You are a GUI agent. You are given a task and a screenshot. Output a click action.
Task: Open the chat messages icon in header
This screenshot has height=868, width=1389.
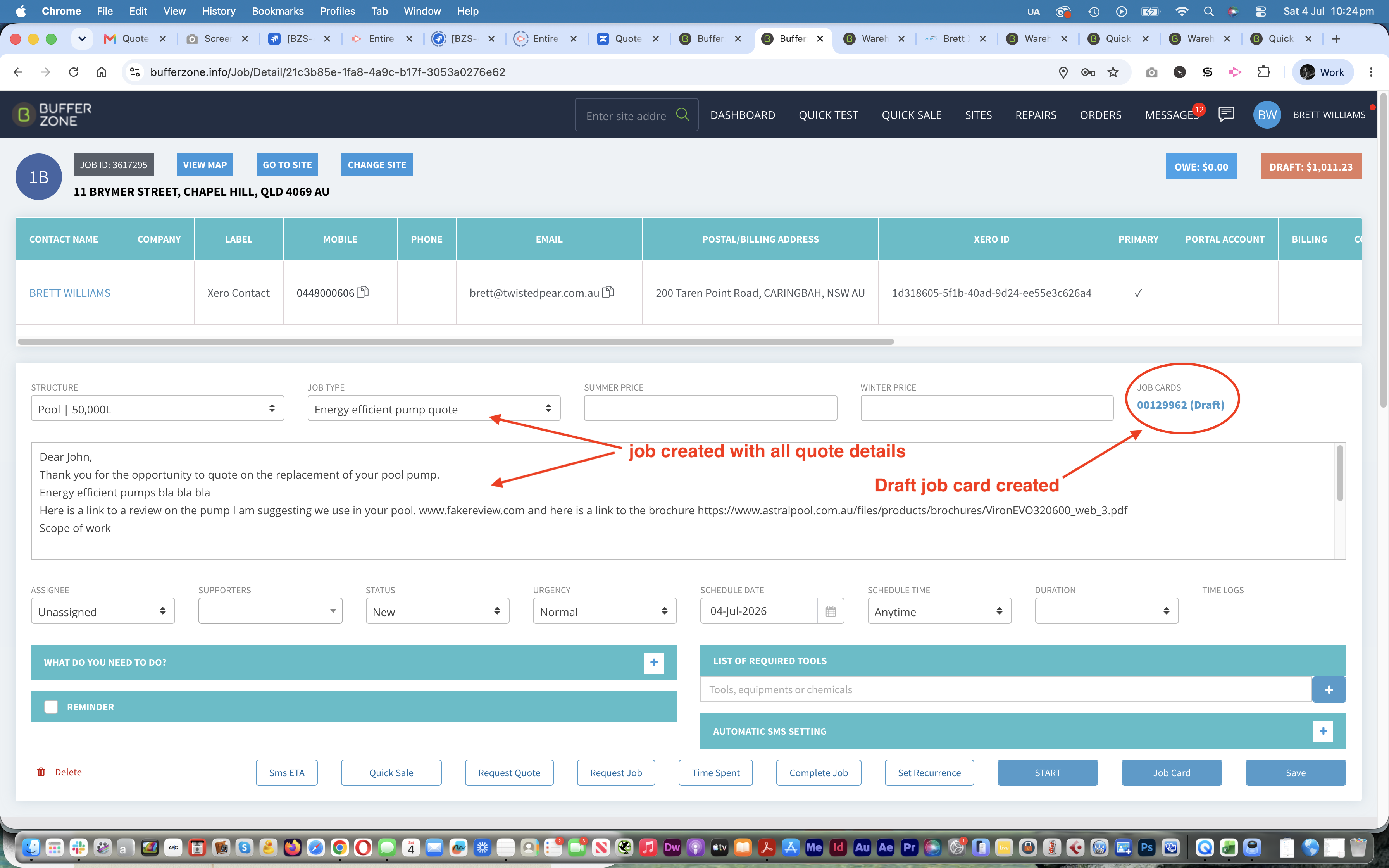click(x=1226, y=114)
